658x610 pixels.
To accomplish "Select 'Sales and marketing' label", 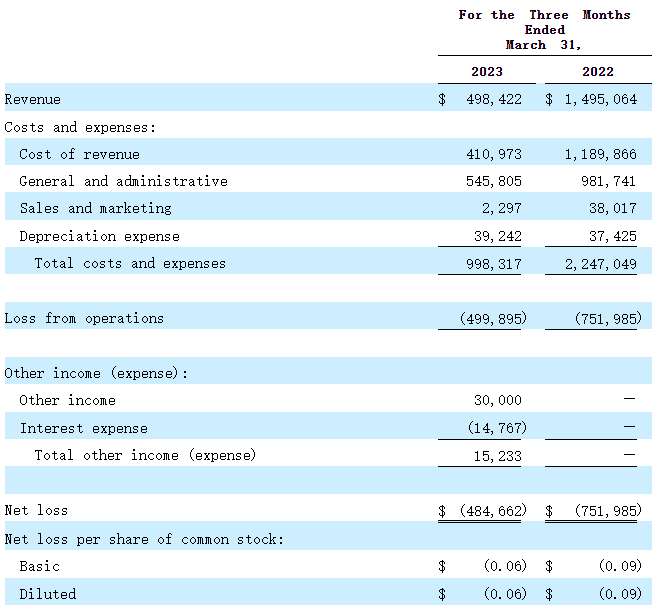I will click(96, 209).
